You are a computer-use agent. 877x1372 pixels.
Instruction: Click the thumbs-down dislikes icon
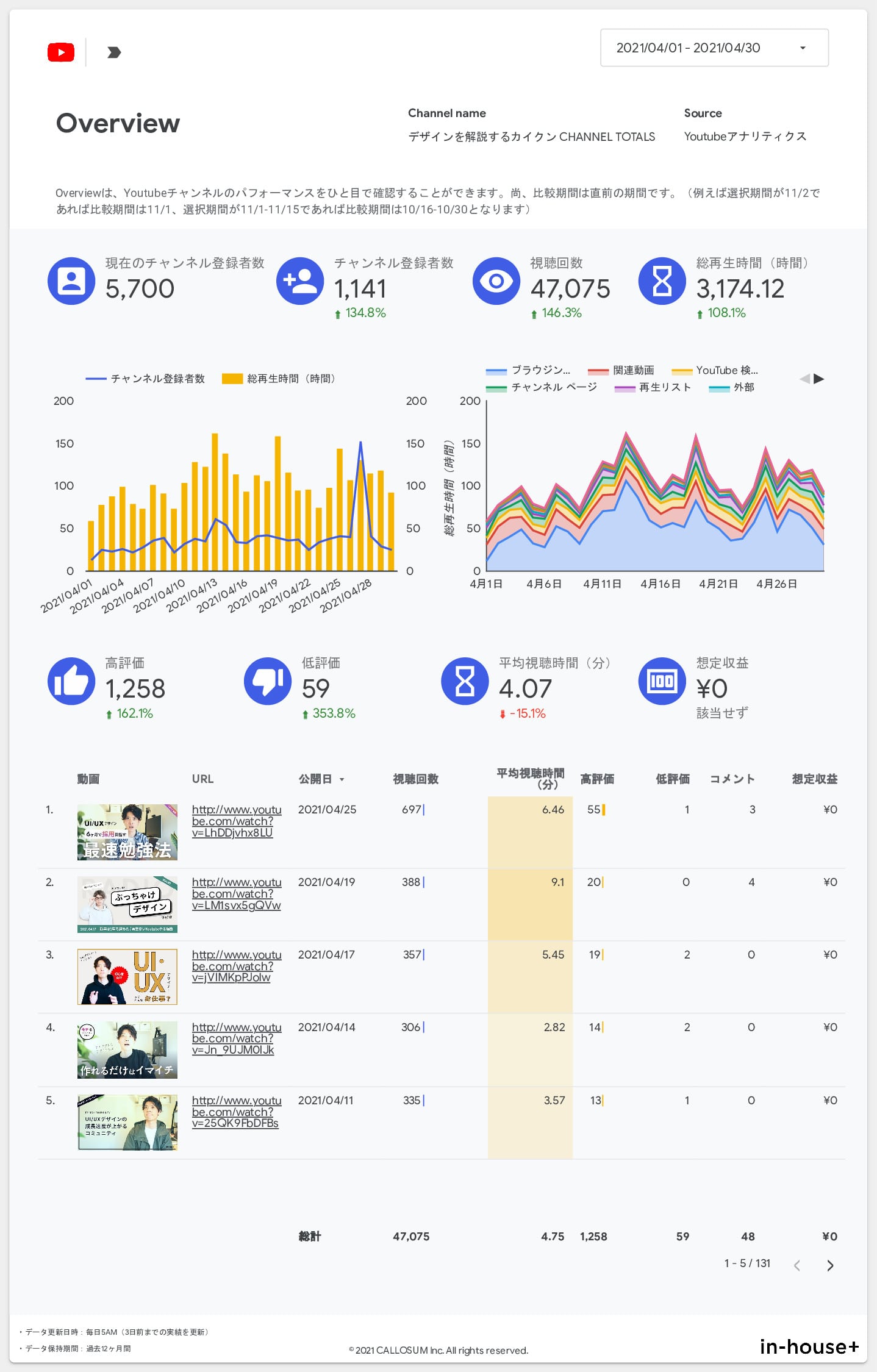coord(268,681)
